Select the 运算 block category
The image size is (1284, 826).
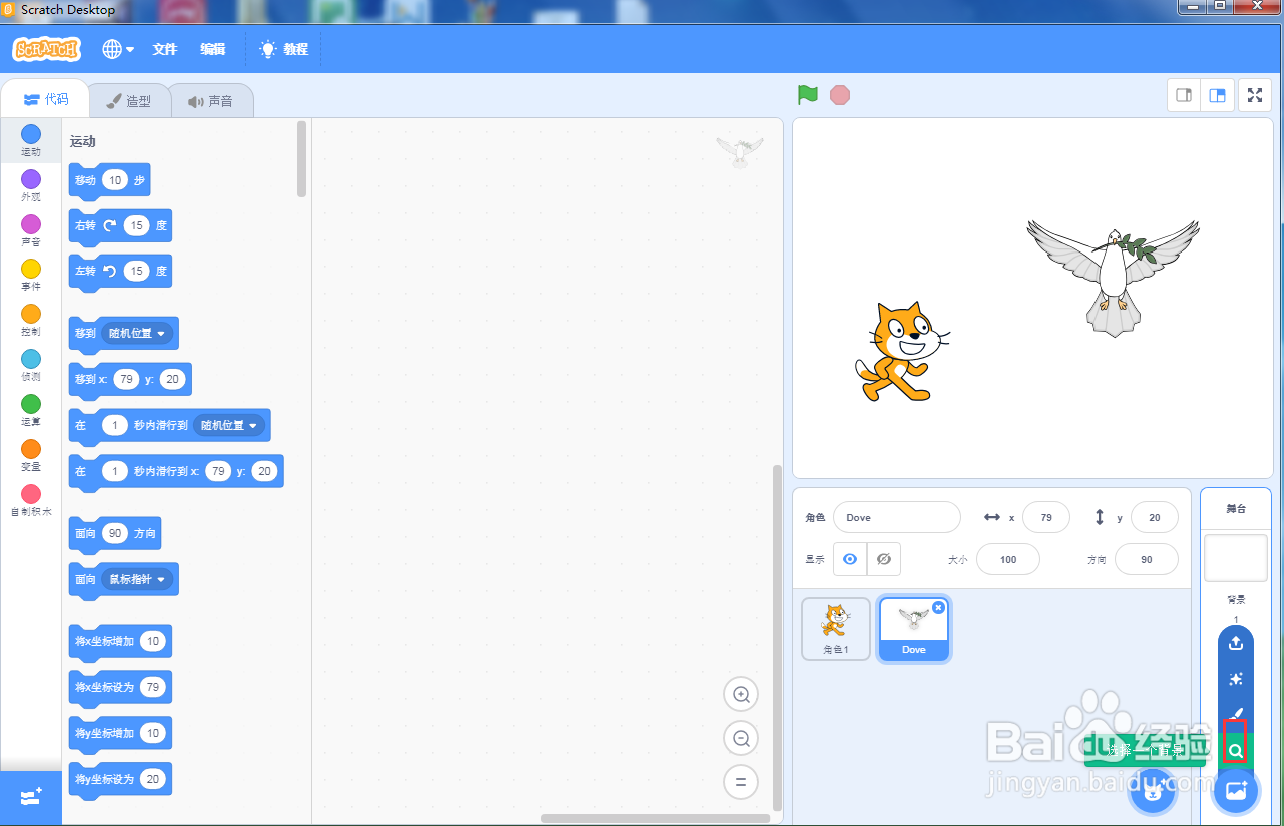pyautogui.click(x=31, y=411)
